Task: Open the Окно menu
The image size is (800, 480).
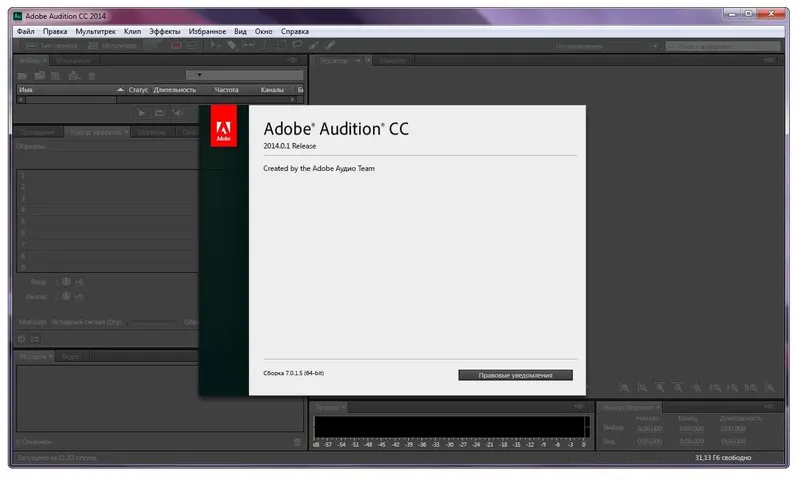Action: pos(264,31)
